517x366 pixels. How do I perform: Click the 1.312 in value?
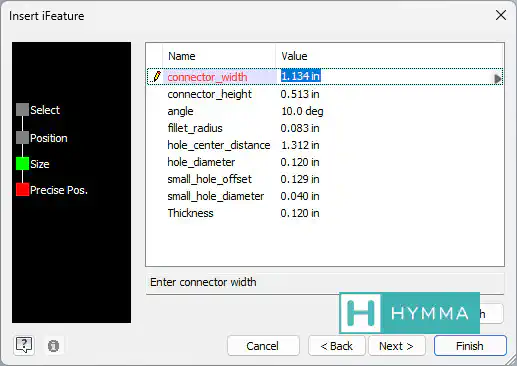point(300,145)
